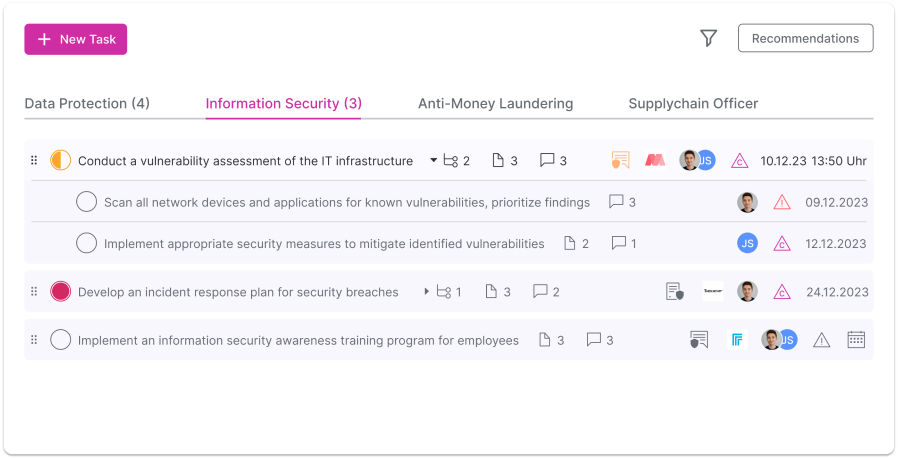The image size is (898, 459).
Task: Click the documents icon on the incident response task
Action: click(491, 292)
